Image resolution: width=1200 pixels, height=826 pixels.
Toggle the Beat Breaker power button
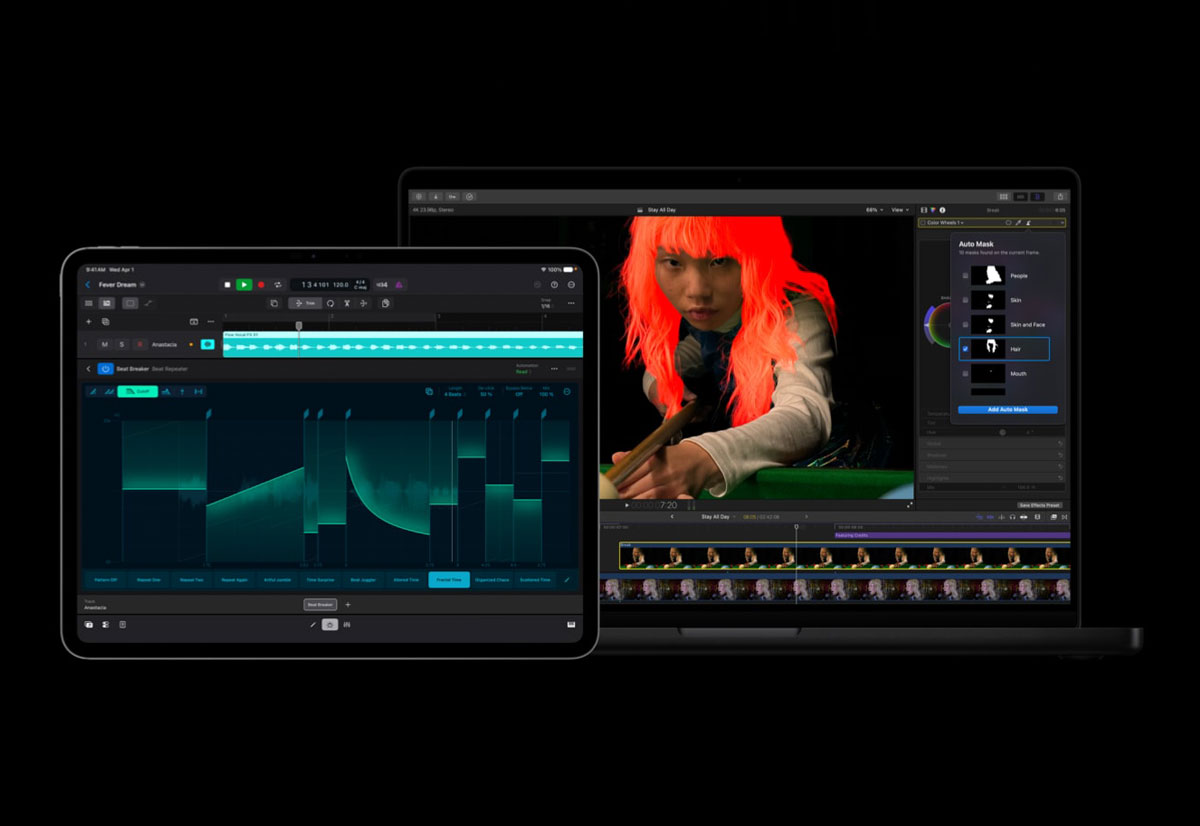pos(105,369)
